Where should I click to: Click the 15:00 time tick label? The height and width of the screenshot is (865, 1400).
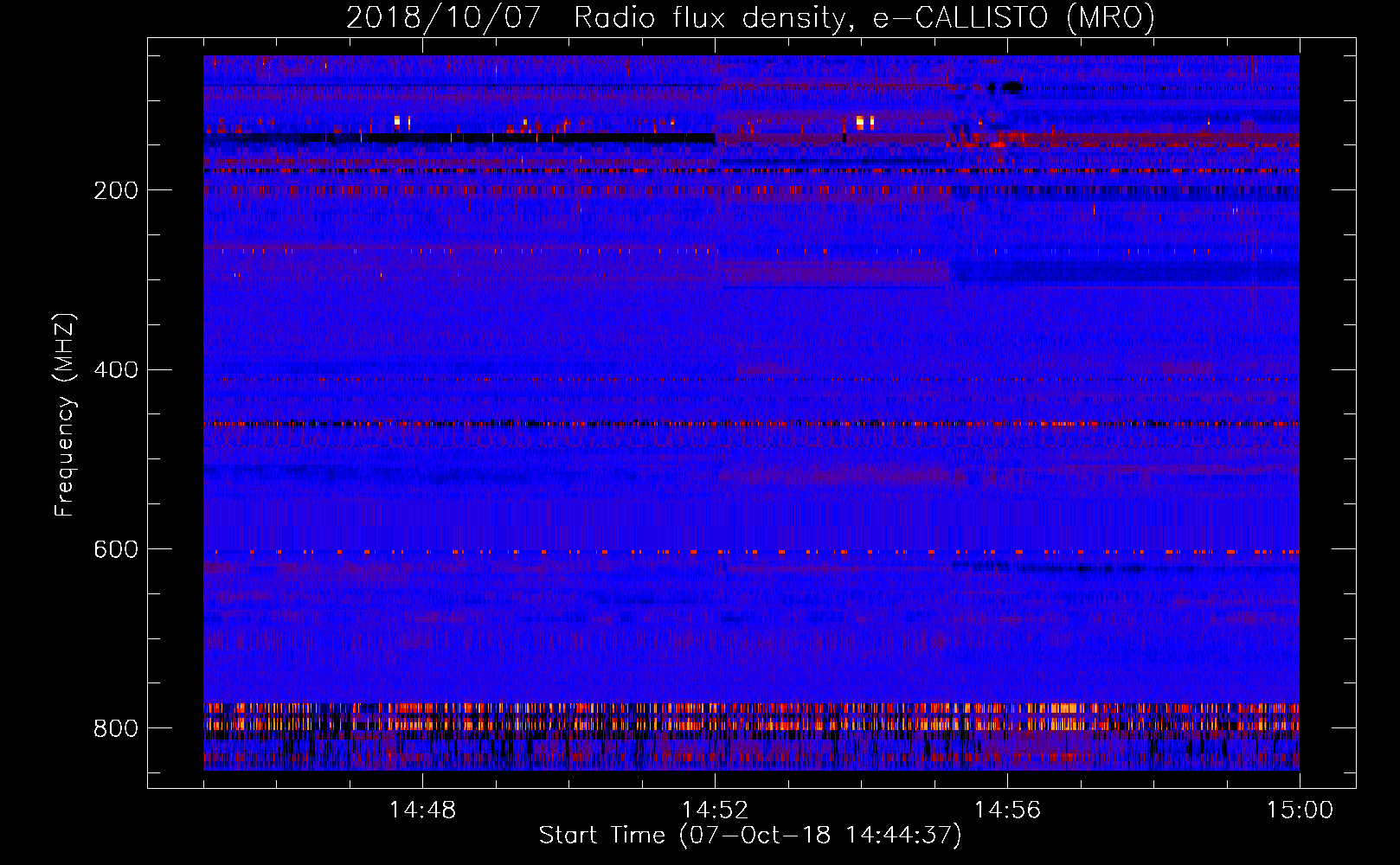pyautogui.click(x=1300, y=811)
